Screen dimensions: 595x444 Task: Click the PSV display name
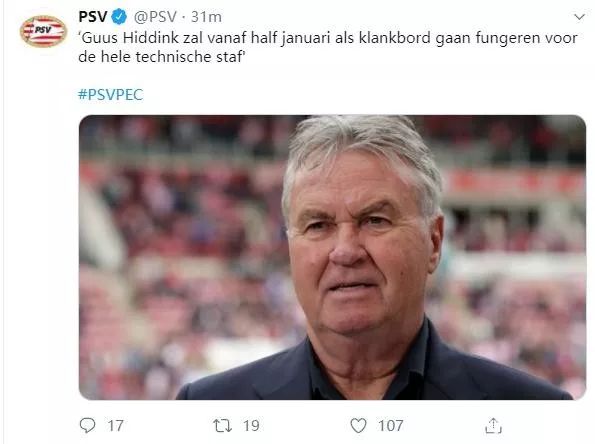tap(93, 17)
